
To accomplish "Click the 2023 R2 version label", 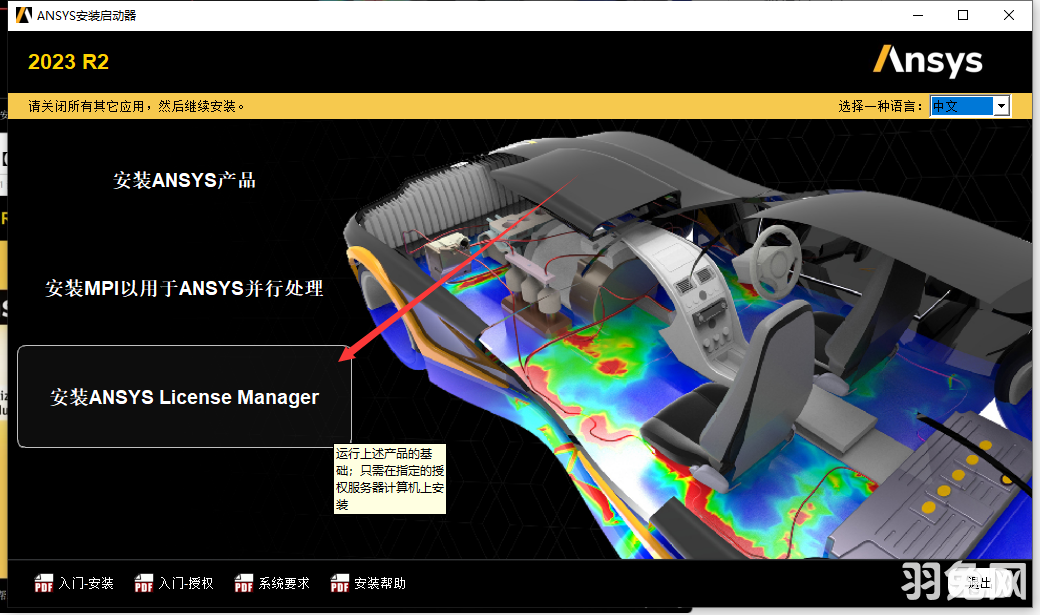I will coord(68,61).
